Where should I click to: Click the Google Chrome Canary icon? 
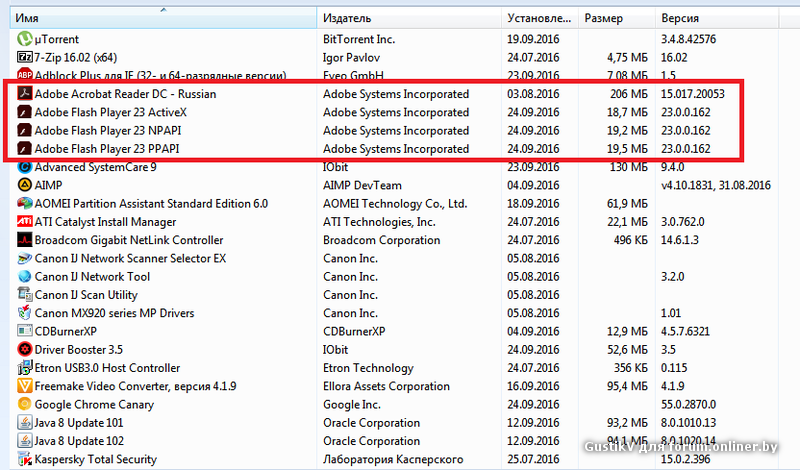(26, 405)
